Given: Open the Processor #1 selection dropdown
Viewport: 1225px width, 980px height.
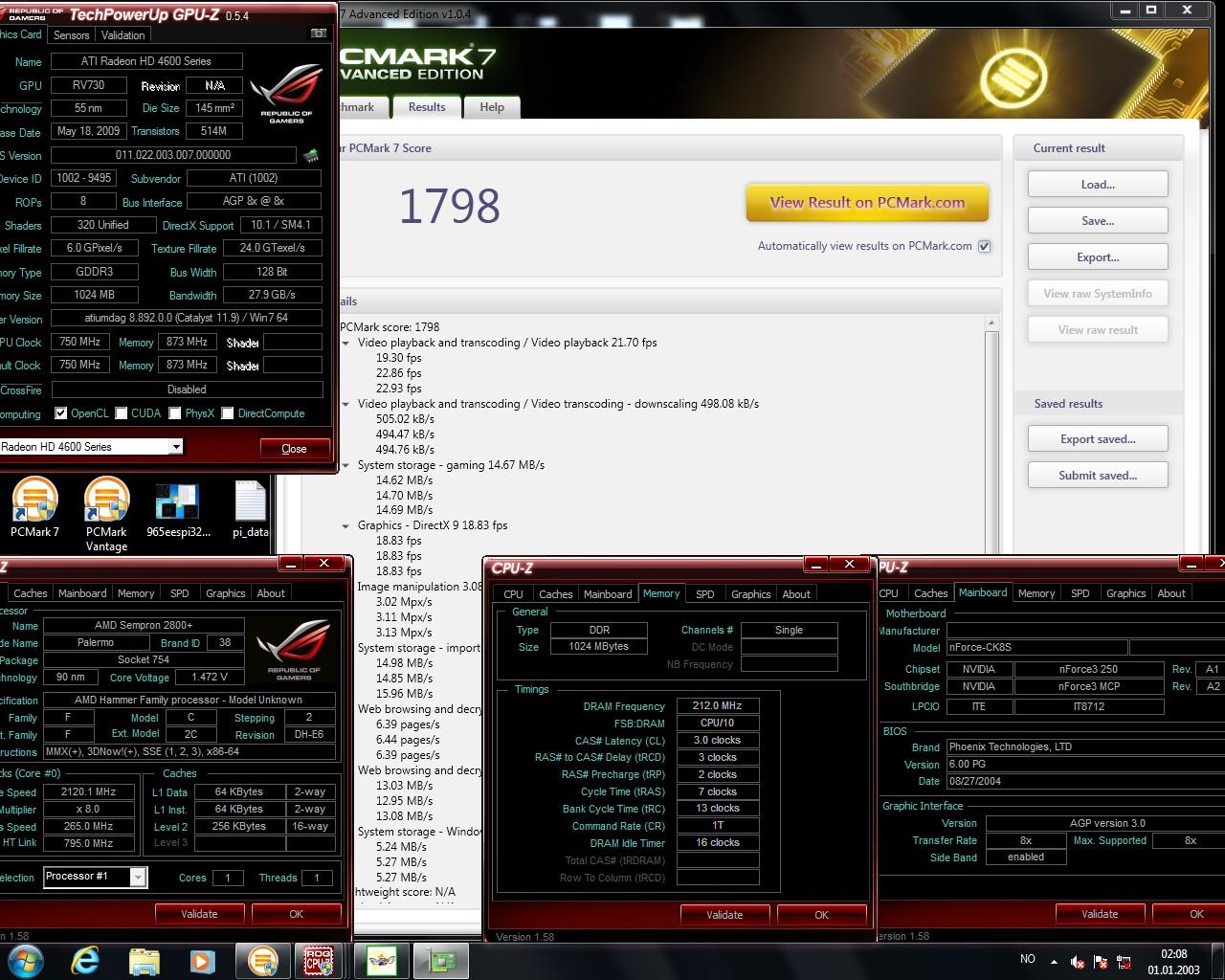Looking at the screenshot, I should (x=138, y=877).
